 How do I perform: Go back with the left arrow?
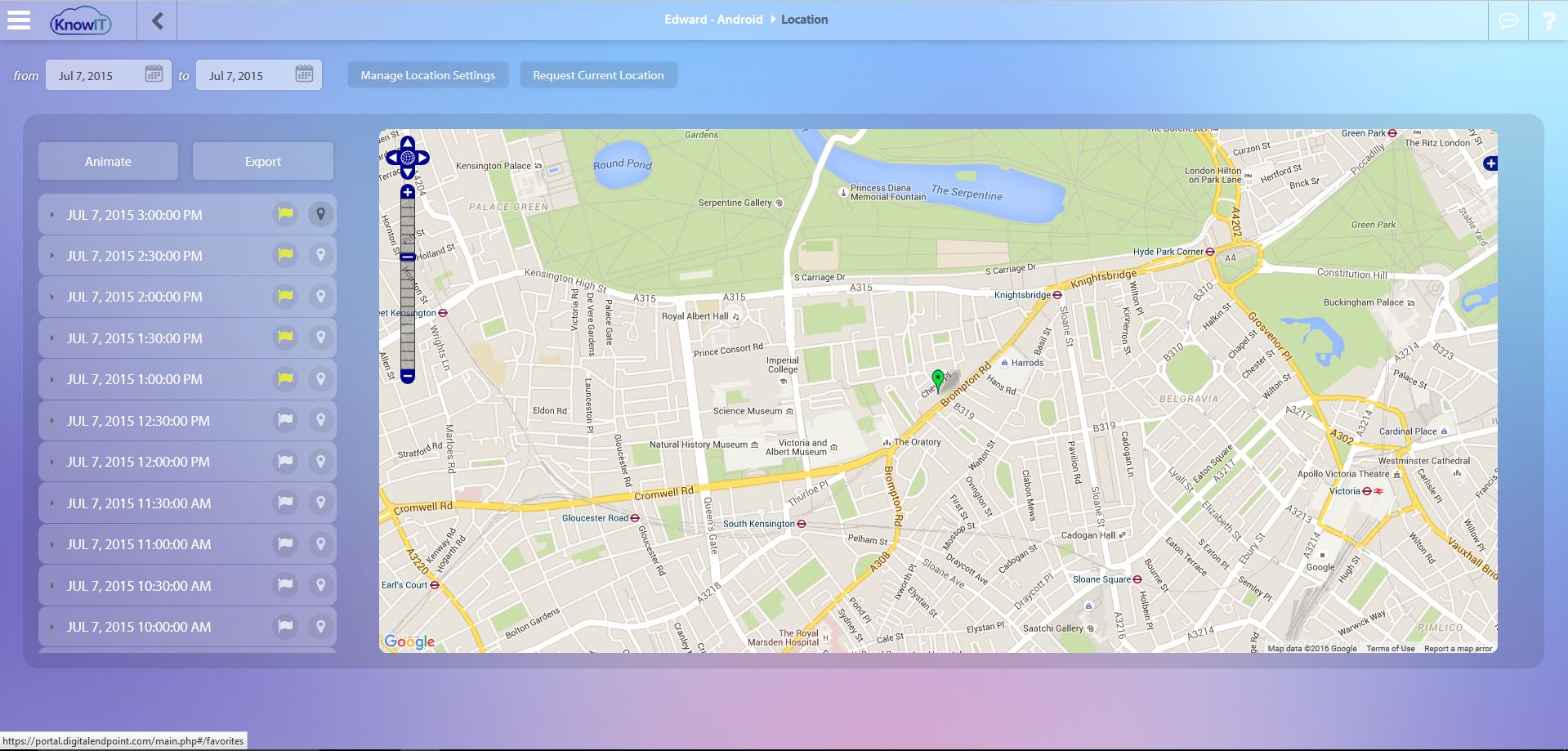157,20
